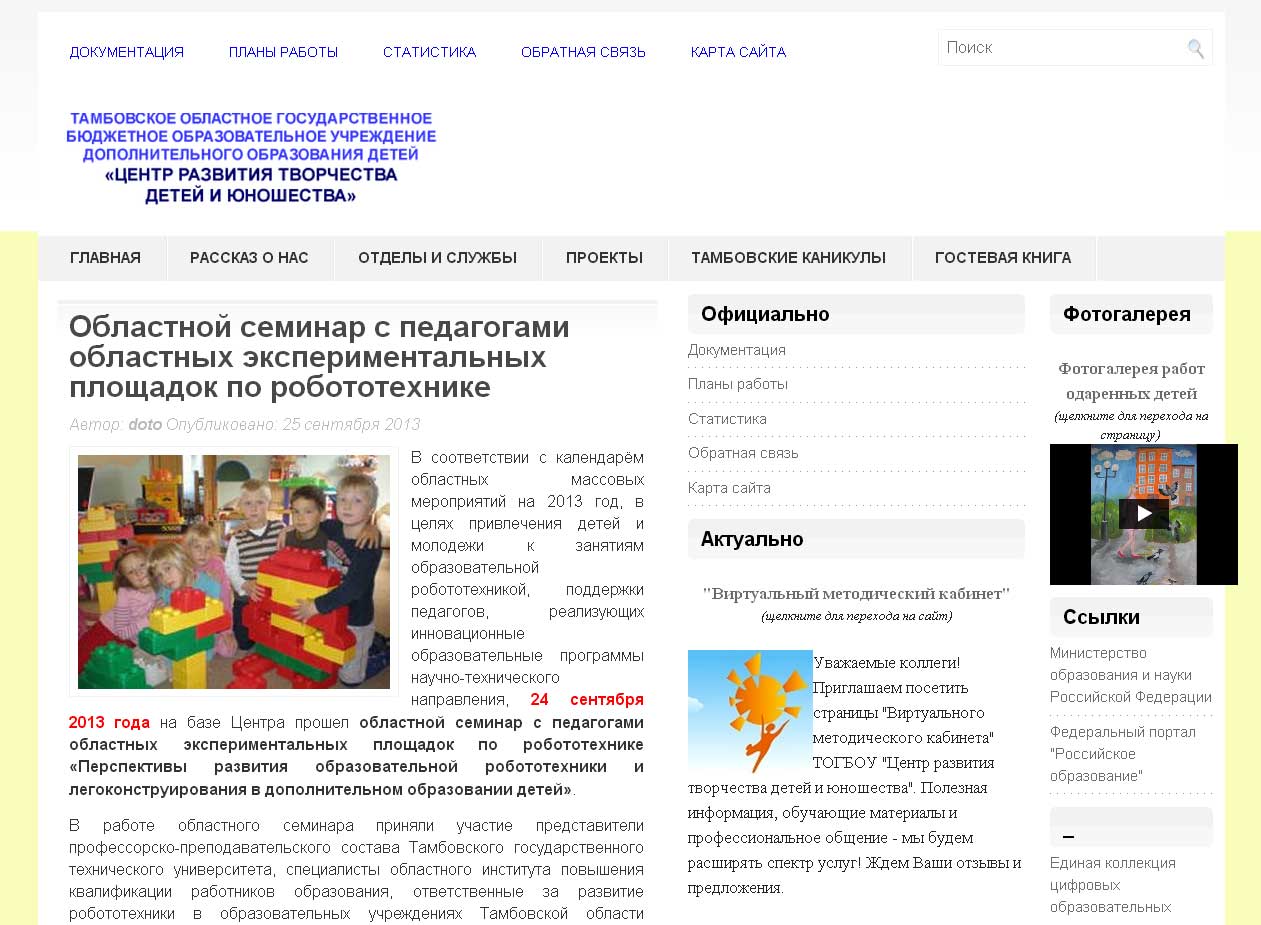1261x925 pixels.
Task: Click the sun and figure picture
Action: (x=750, y=712)
